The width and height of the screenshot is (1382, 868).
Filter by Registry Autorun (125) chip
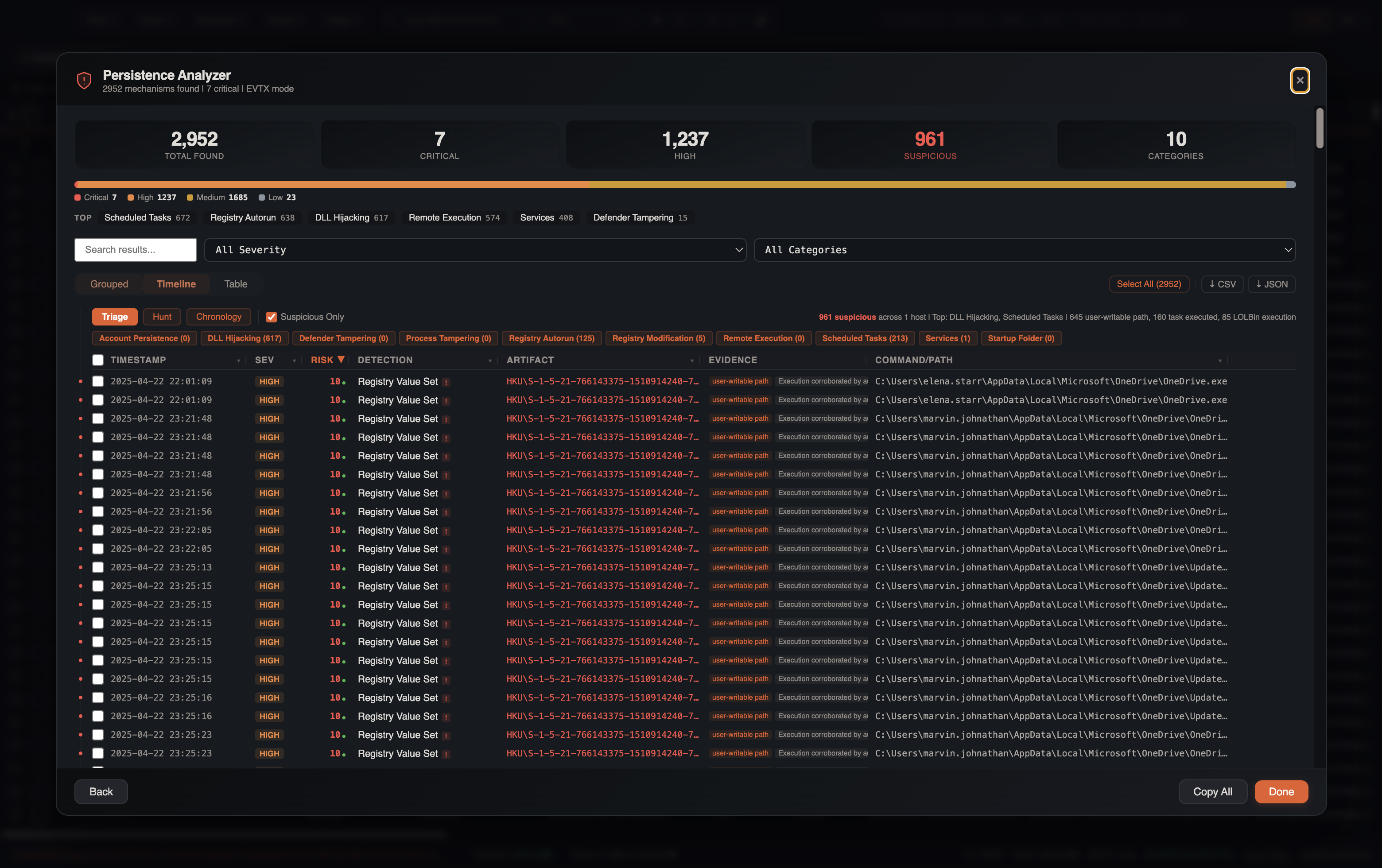(551, 338)
